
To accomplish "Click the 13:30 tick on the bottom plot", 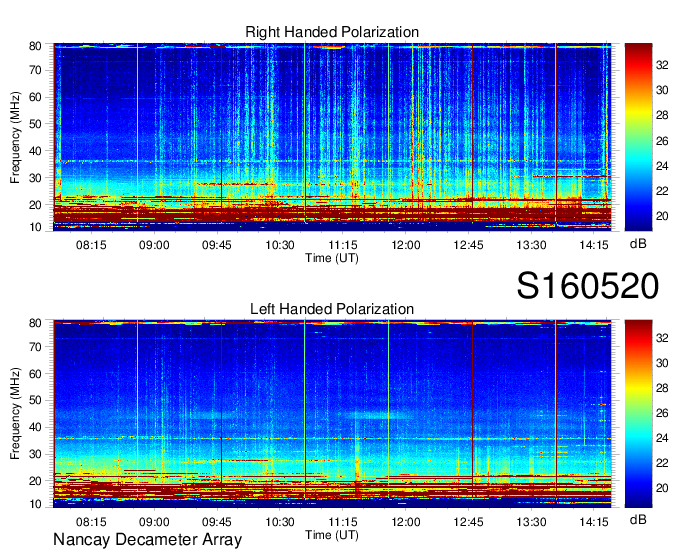I will click(x=531, y=522).
